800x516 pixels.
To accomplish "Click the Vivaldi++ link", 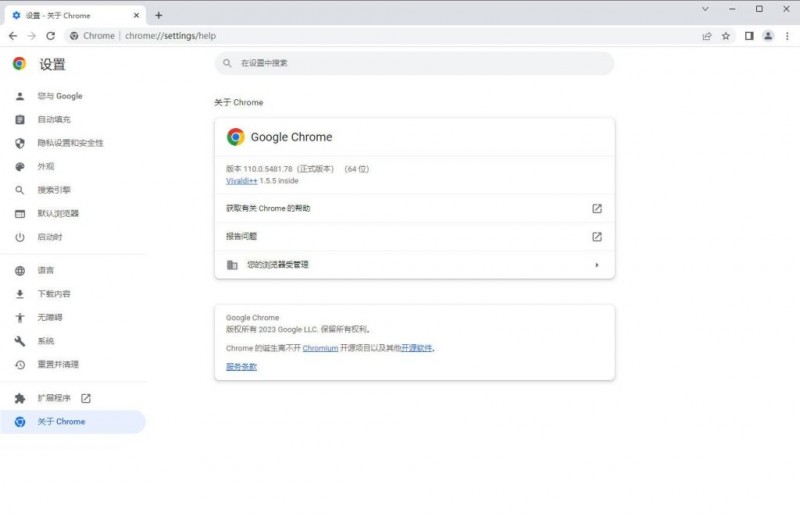I will coord(241,181).
